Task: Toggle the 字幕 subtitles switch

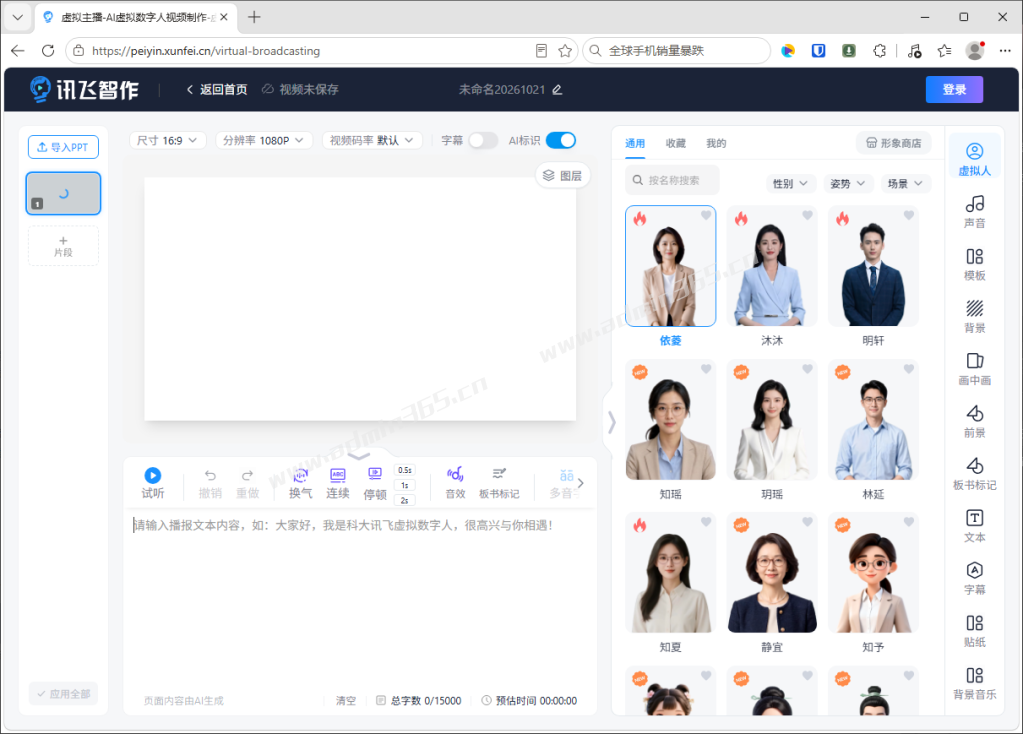Action: point(483,140)
